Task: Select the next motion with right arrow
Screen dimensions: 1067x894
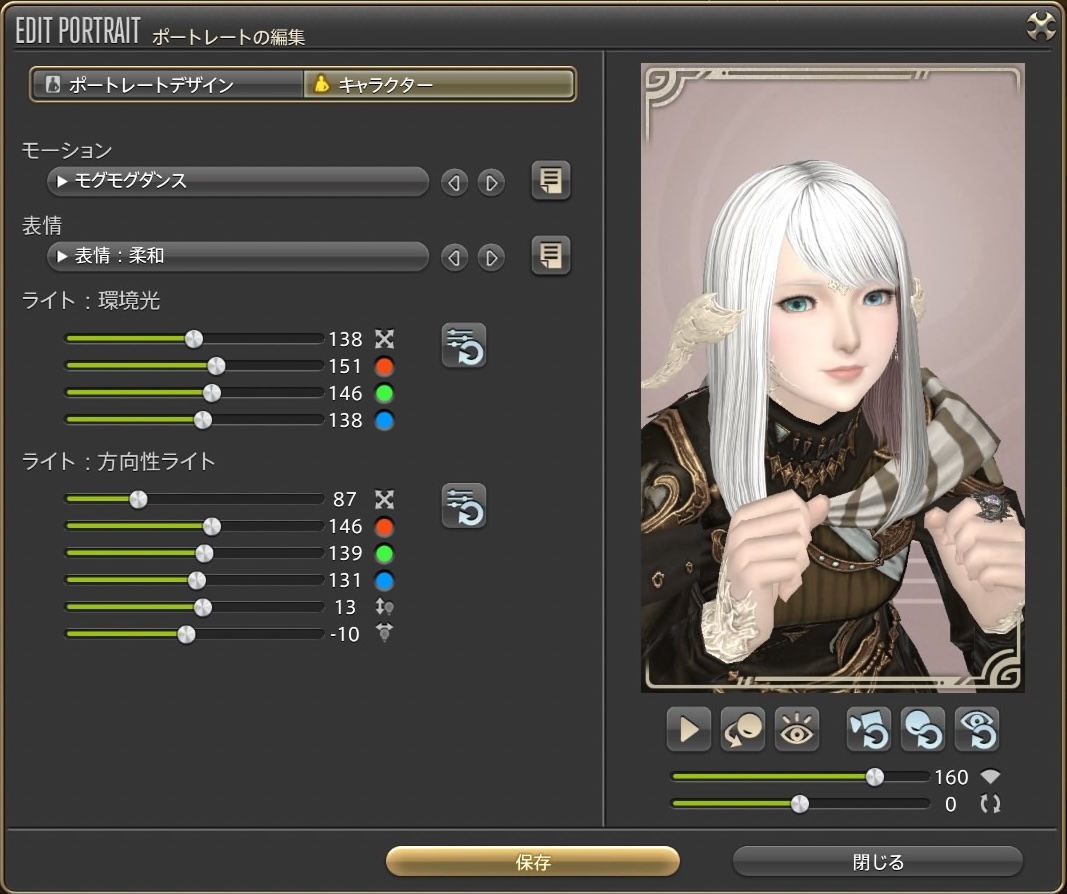Action: pos(490,183)
